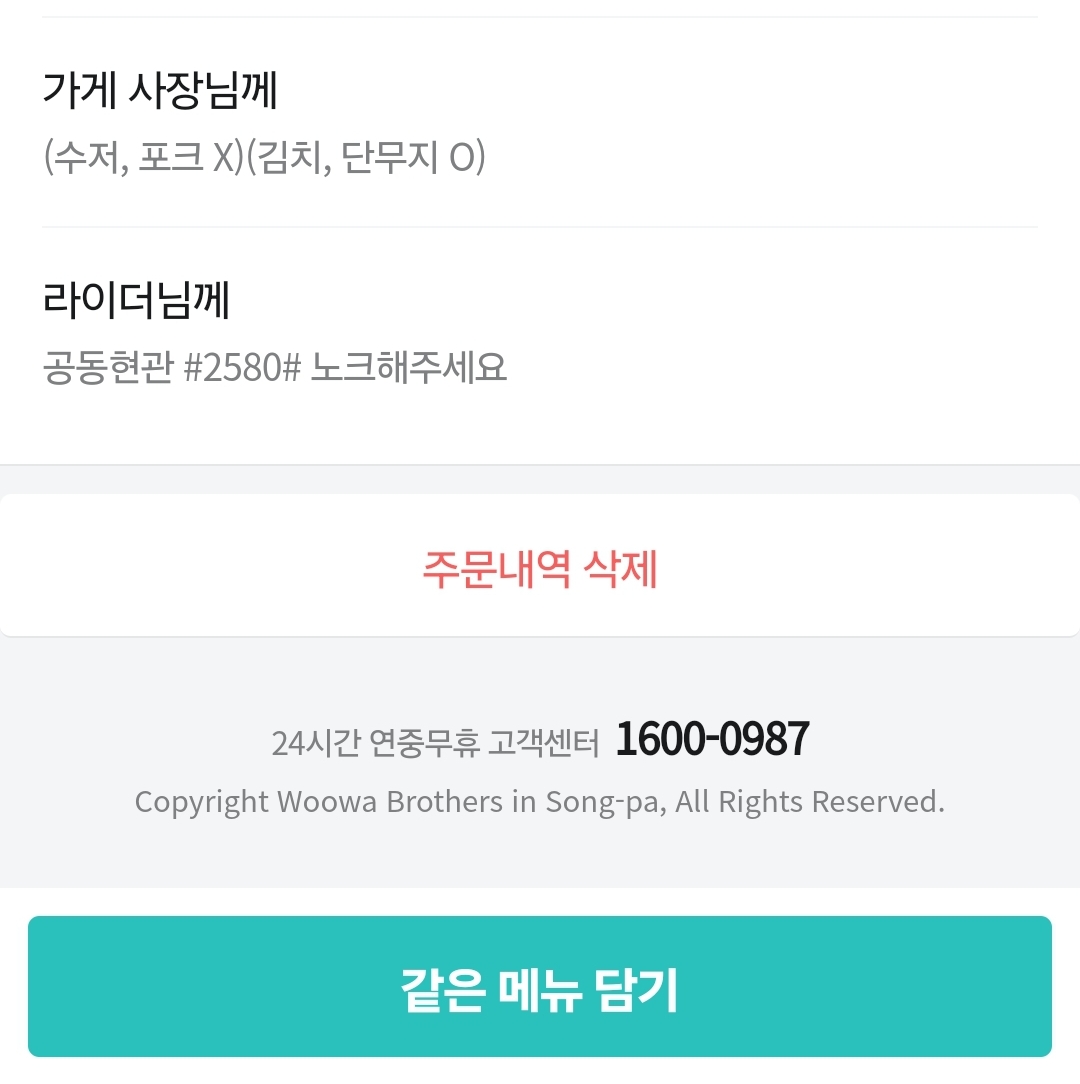
Task: Select the 라이더님께 heading
Action: (136, 300)
